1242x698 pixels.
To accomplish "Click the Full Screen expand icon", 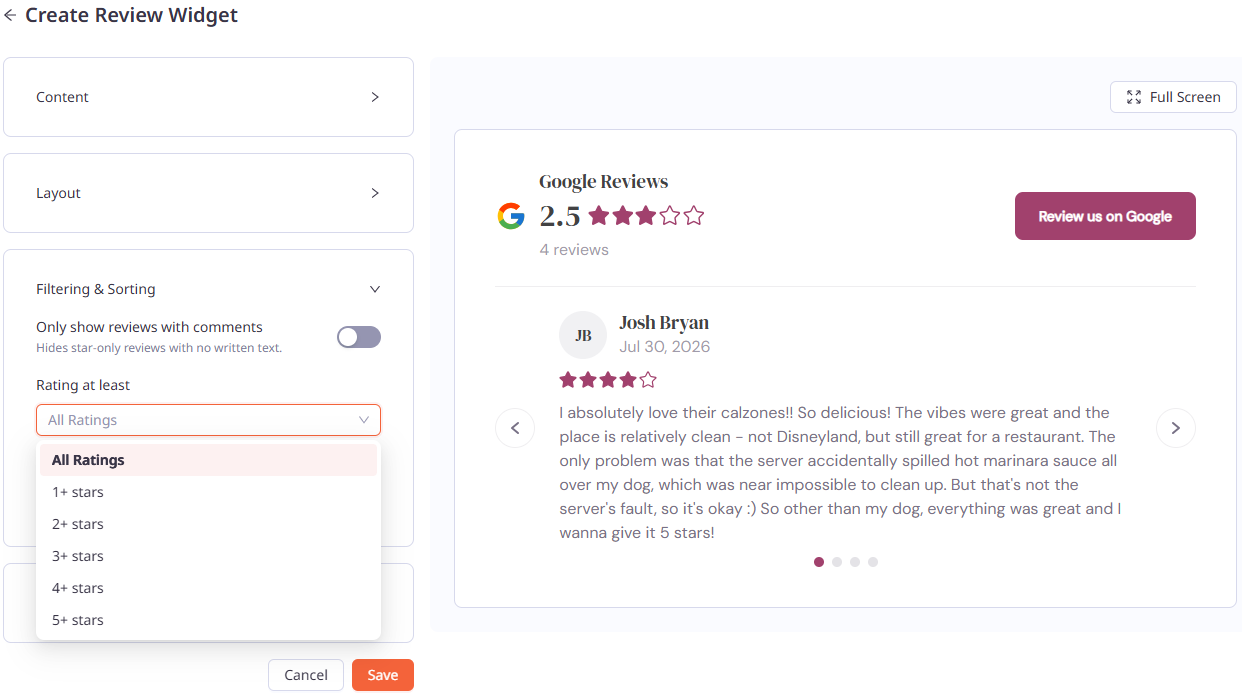I will (x=1134, y=97).
